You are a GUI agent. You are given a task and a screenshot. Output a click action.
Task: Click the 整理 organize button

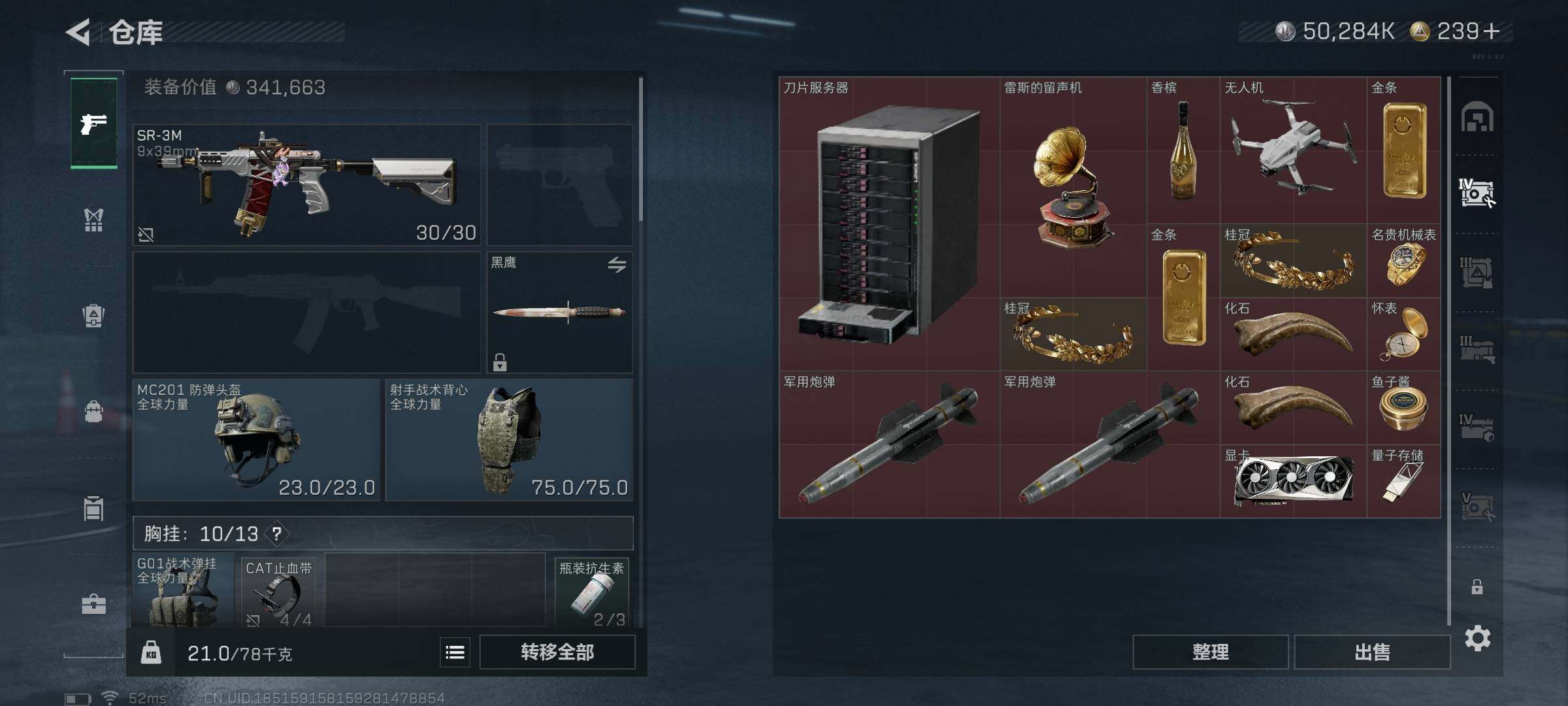click(1210, 652)
